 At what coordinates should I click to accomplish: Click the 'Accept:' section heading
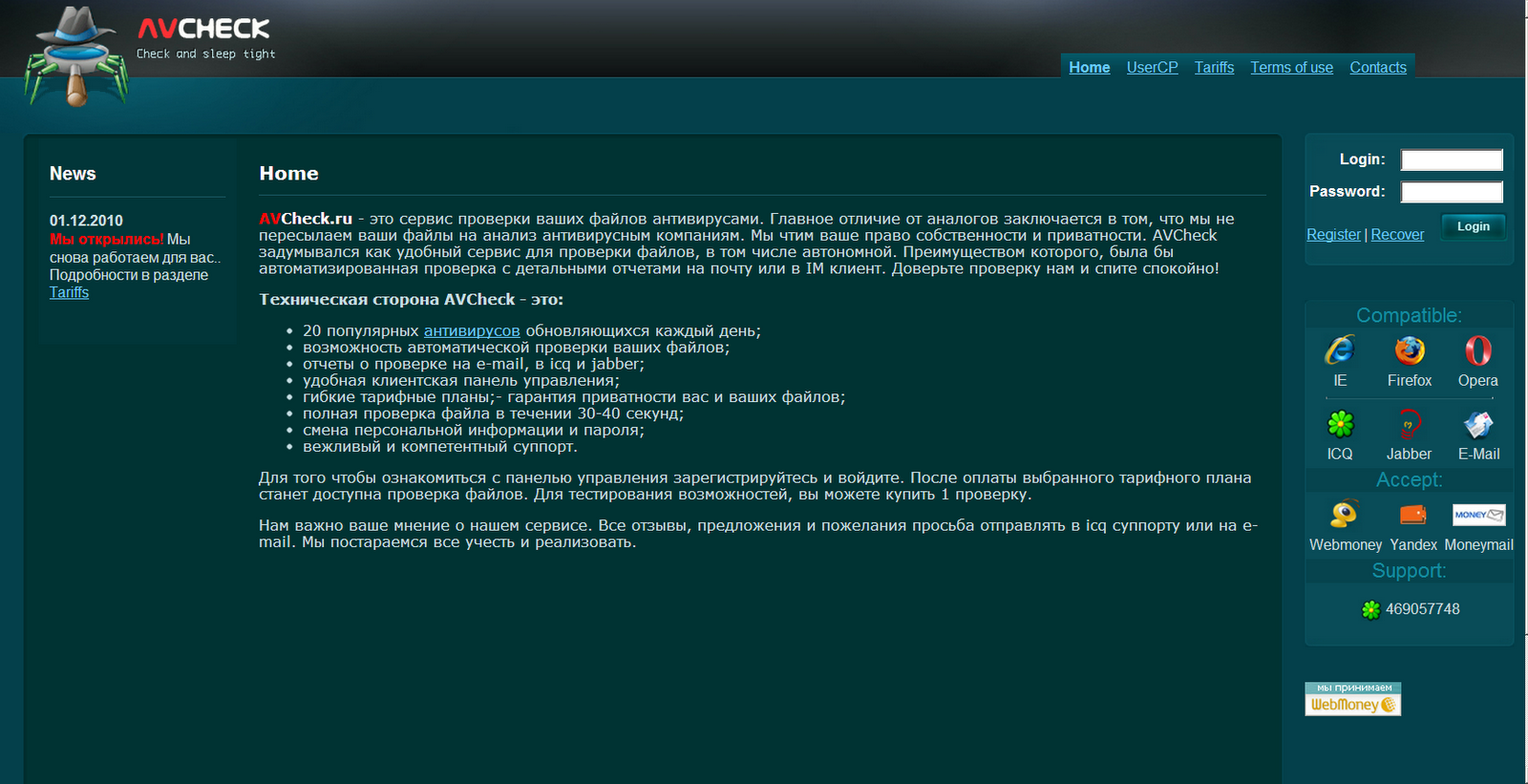click(x=1409, y=479)
